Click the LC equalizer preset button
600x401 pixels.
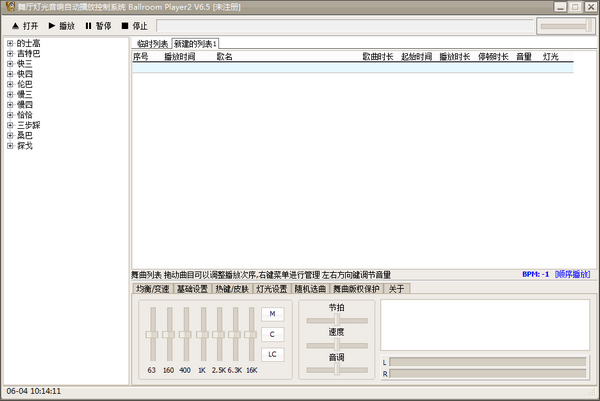pyautogui.click(x=271, y=354)
